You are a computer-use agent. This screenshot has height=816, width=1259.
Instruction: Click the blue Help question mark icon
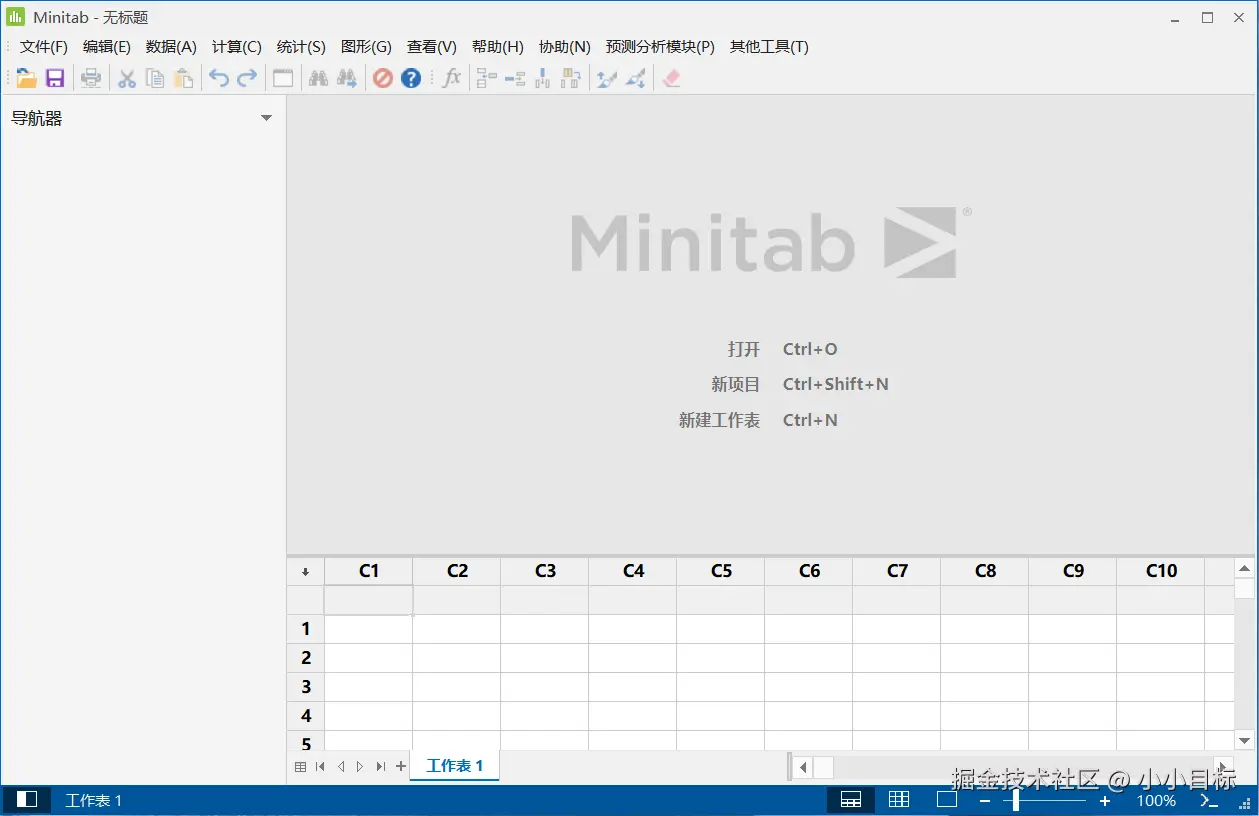[411, 78]
